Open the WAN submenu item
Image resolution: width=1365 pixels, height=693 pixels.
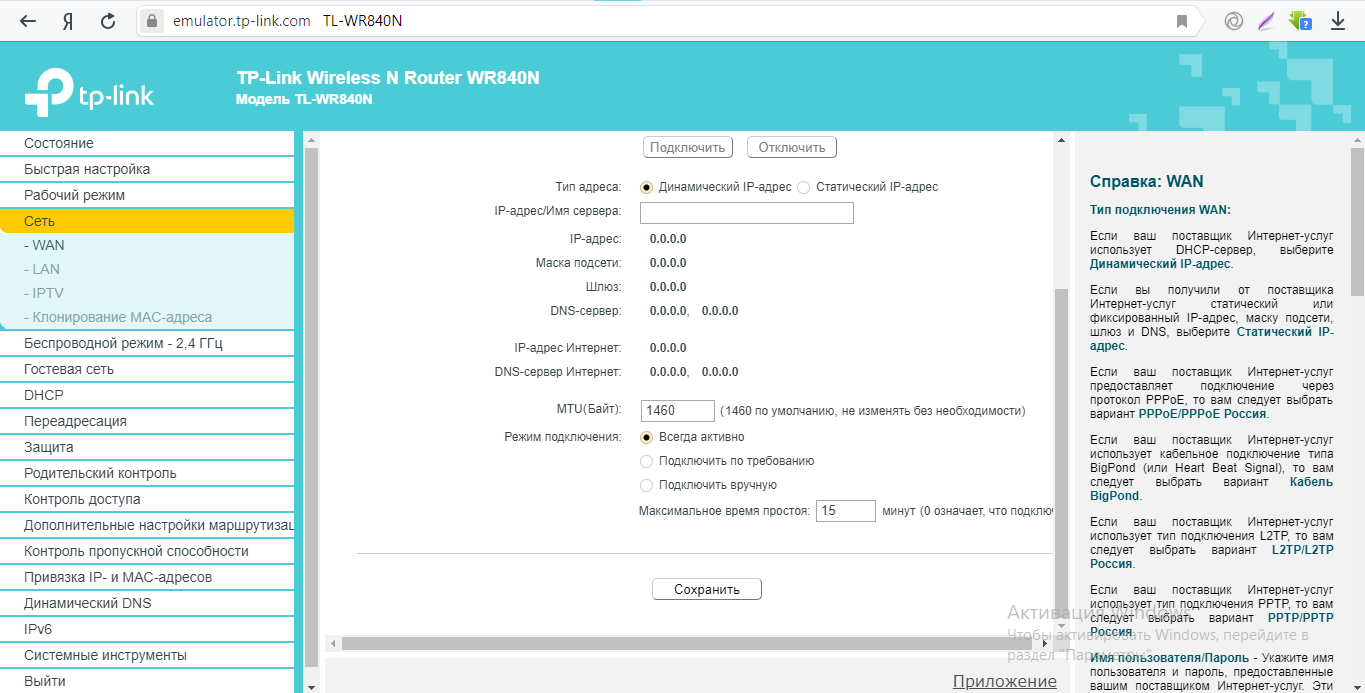click(147, 245)
